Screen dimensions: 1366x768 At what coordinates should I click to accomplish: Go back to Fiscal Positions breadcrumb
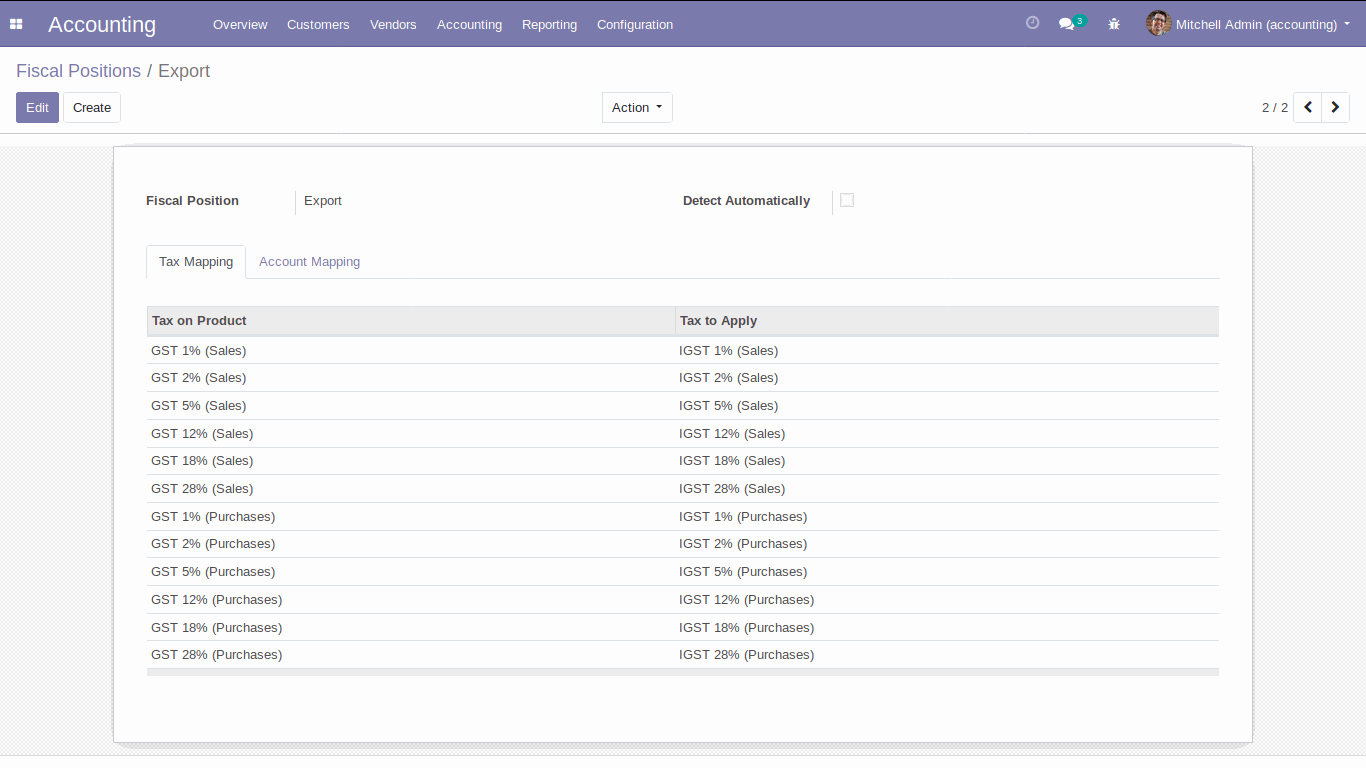(78, 71)
